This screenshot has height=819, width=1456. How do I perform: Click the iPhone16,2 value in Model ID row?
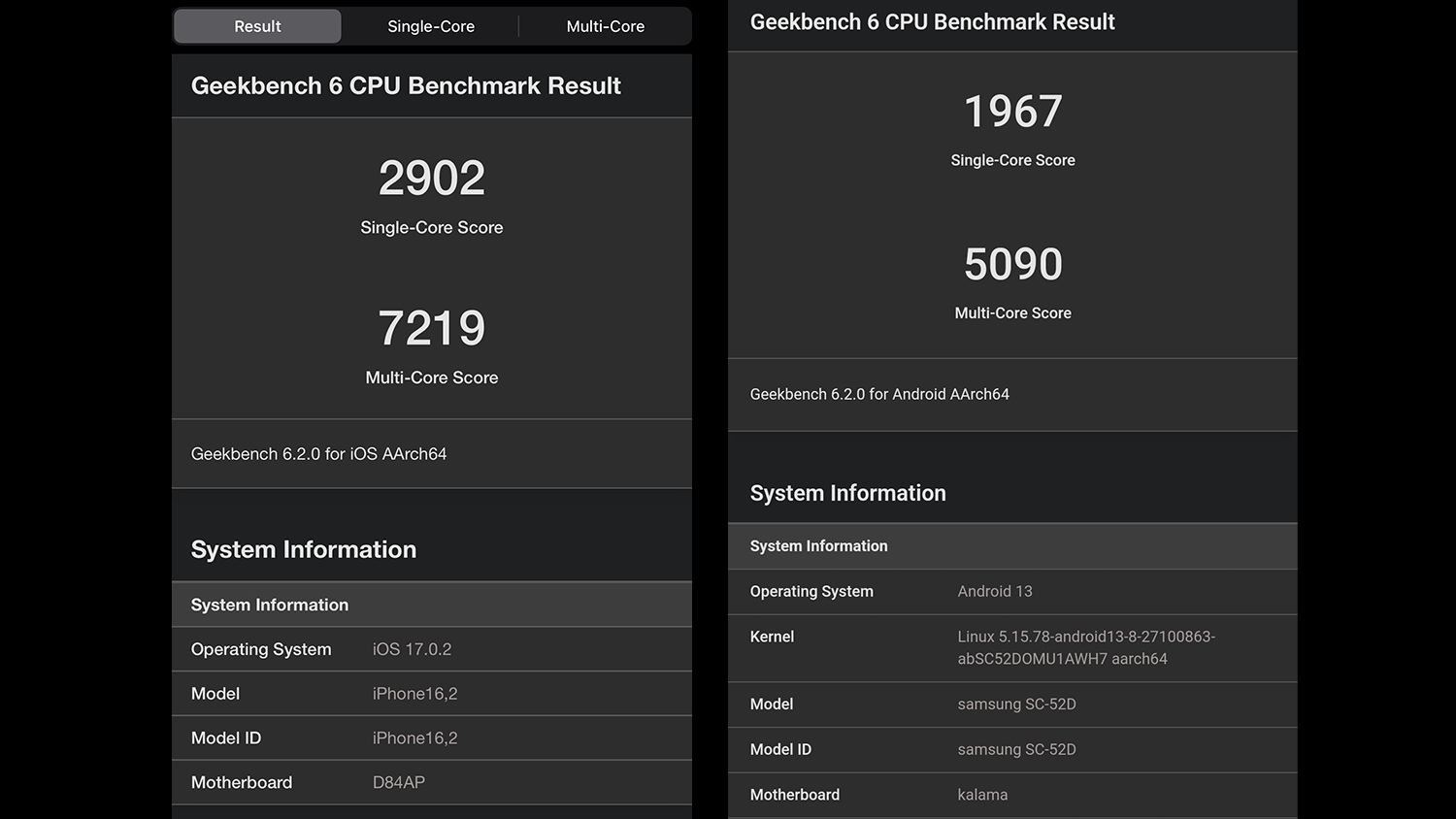(414, 738)
